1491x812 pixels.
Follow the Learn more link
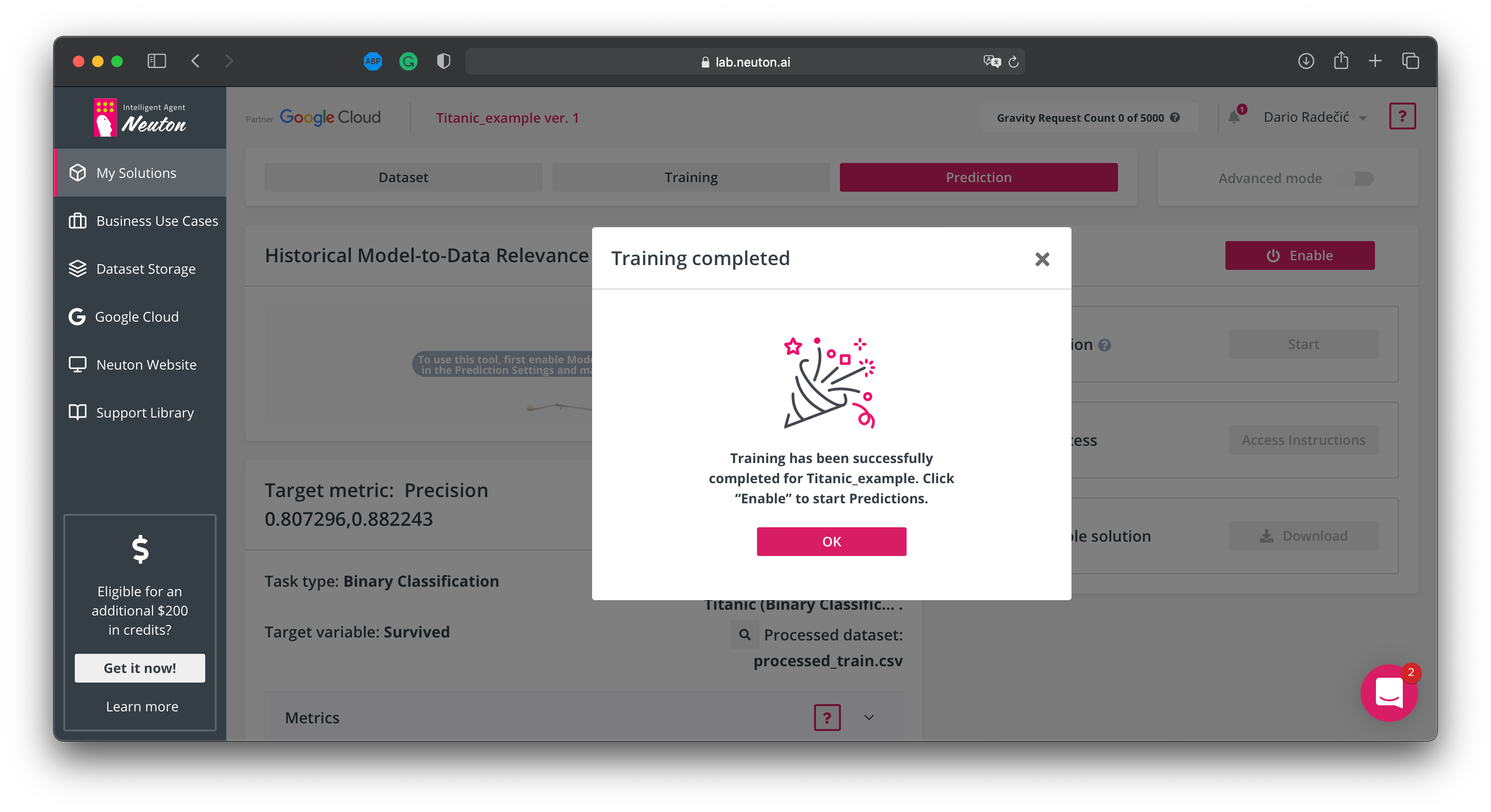(142, 706)
